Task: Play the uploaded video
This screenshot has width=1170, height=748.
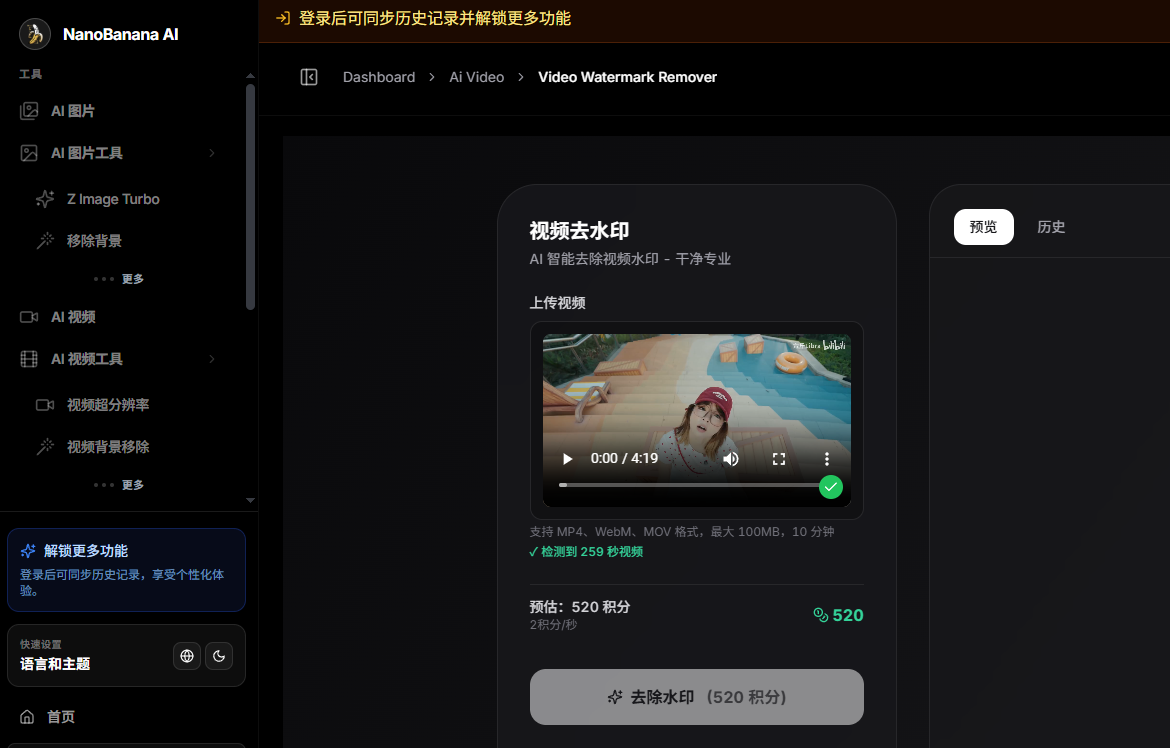Action: point(567,458)
